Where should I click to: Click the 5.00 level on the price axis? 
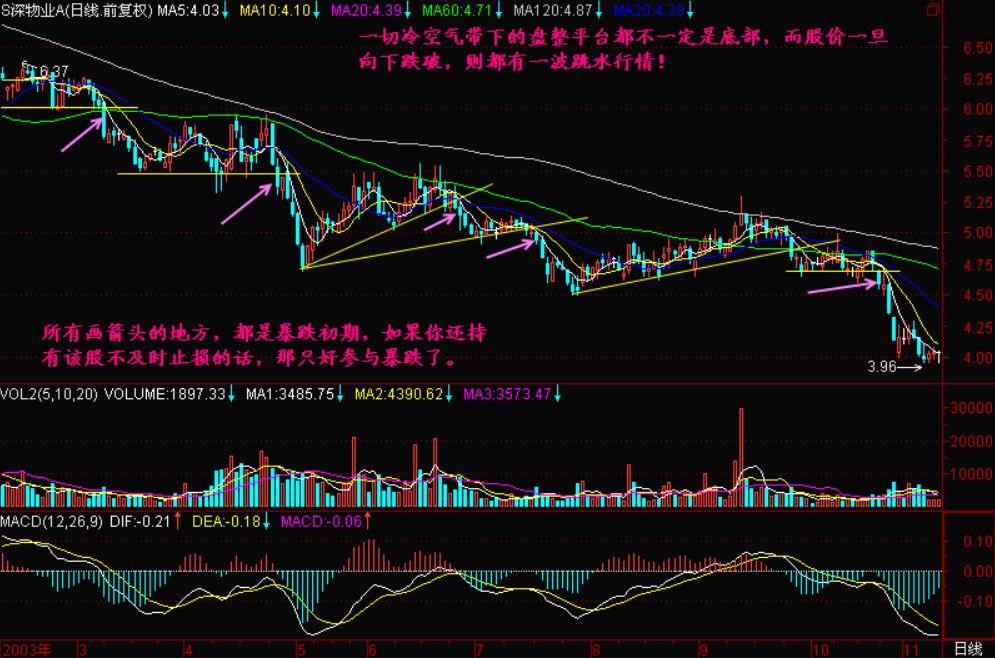[964, 233]
